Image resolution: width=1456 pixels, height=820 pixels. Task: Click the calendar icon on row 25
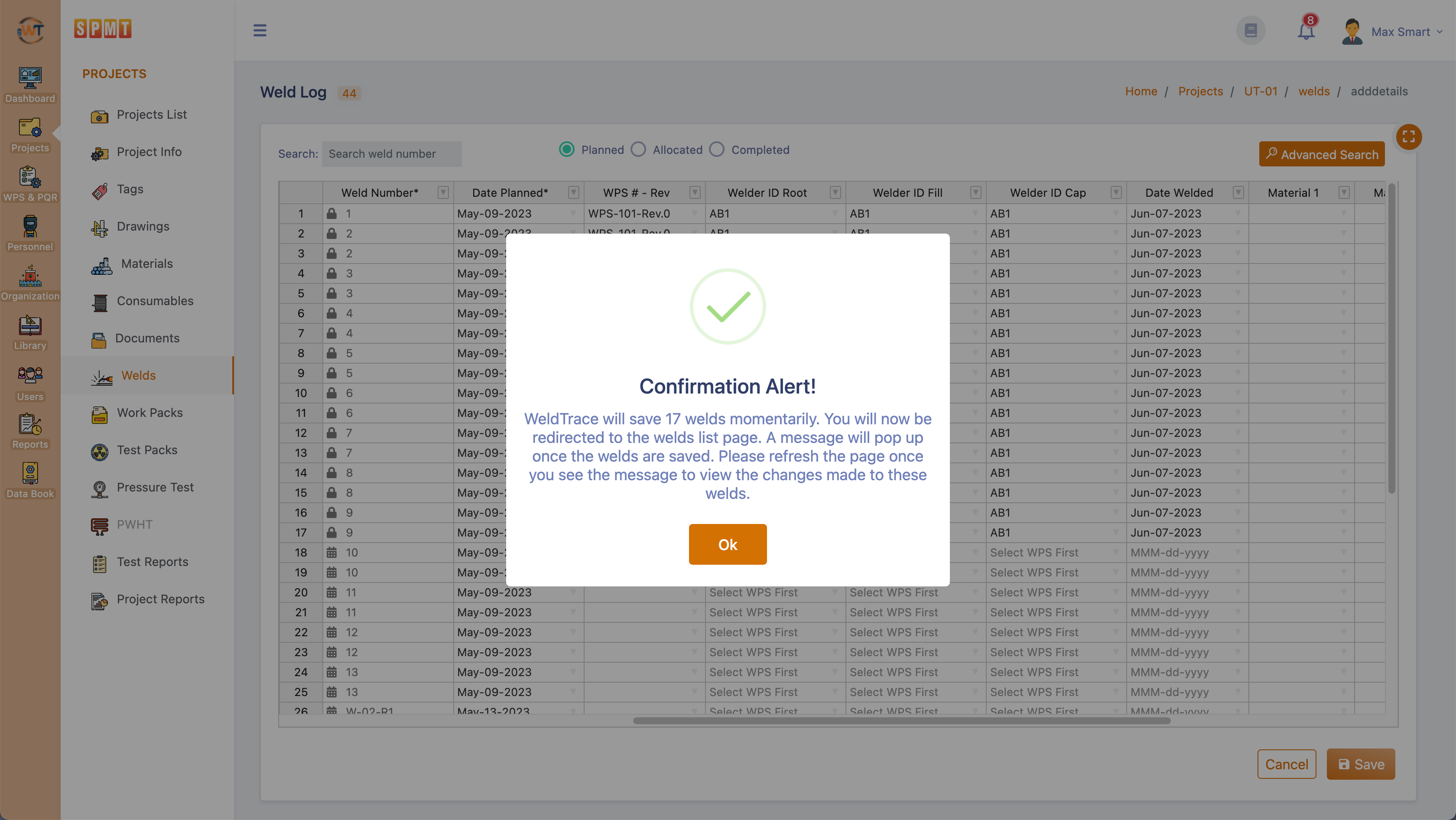(x=332, y=692)
